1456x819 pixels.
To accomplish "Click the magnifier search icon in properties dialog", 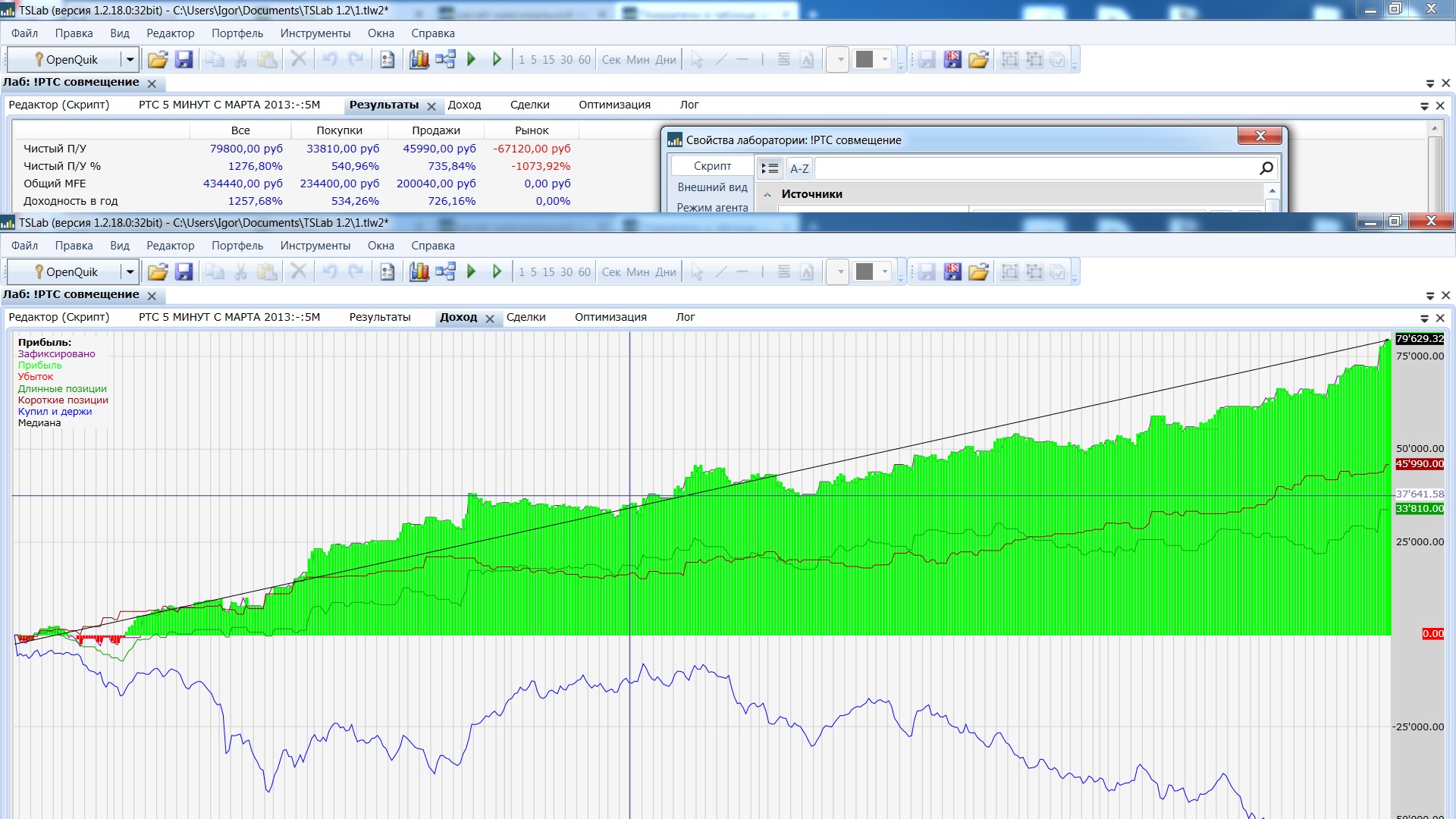I will click(1266, 168).
